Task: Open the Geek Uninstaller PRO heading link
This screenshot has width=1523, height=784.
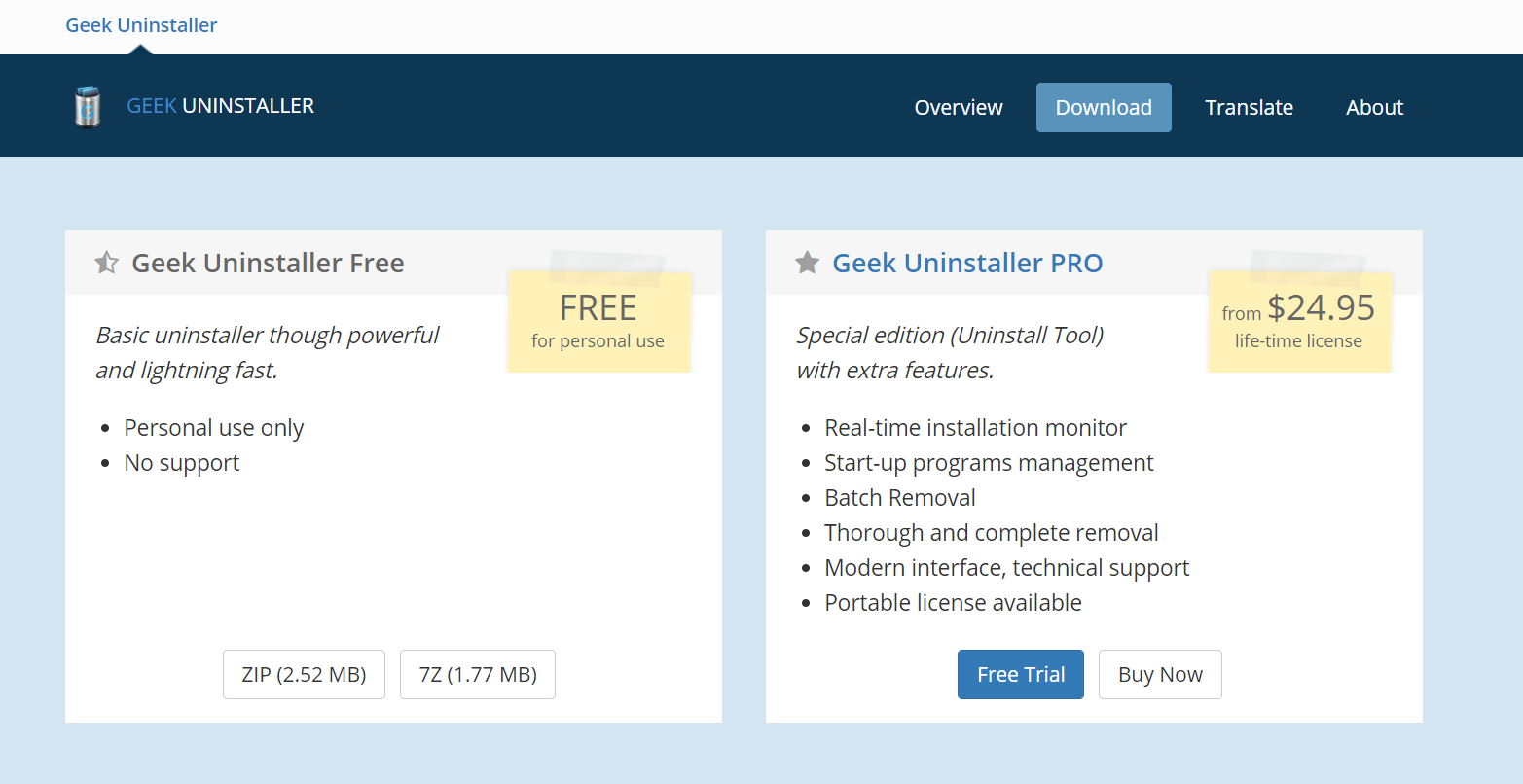Action: point(968,263)
